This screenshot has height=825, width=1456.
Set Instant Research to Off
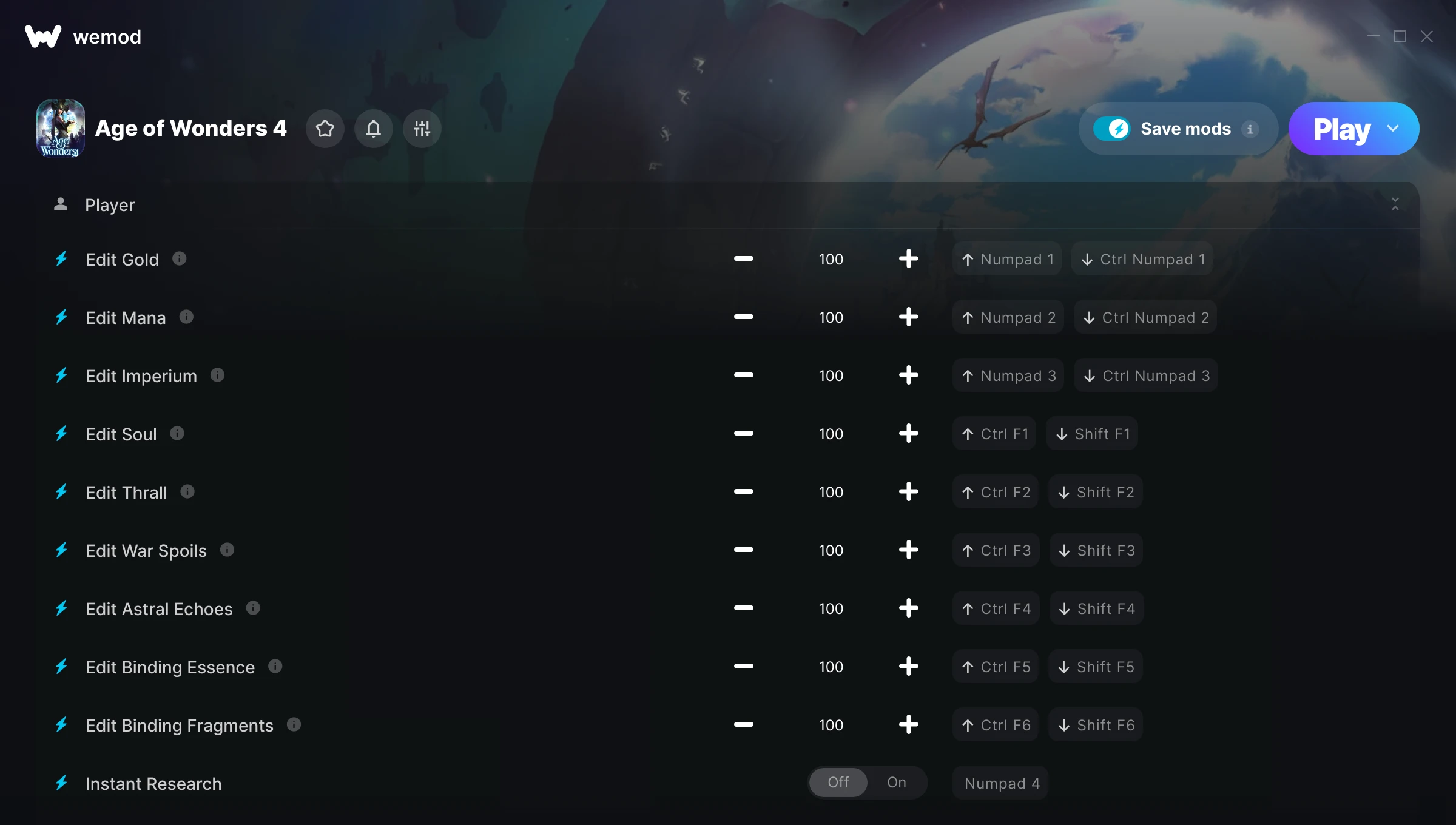838,783
